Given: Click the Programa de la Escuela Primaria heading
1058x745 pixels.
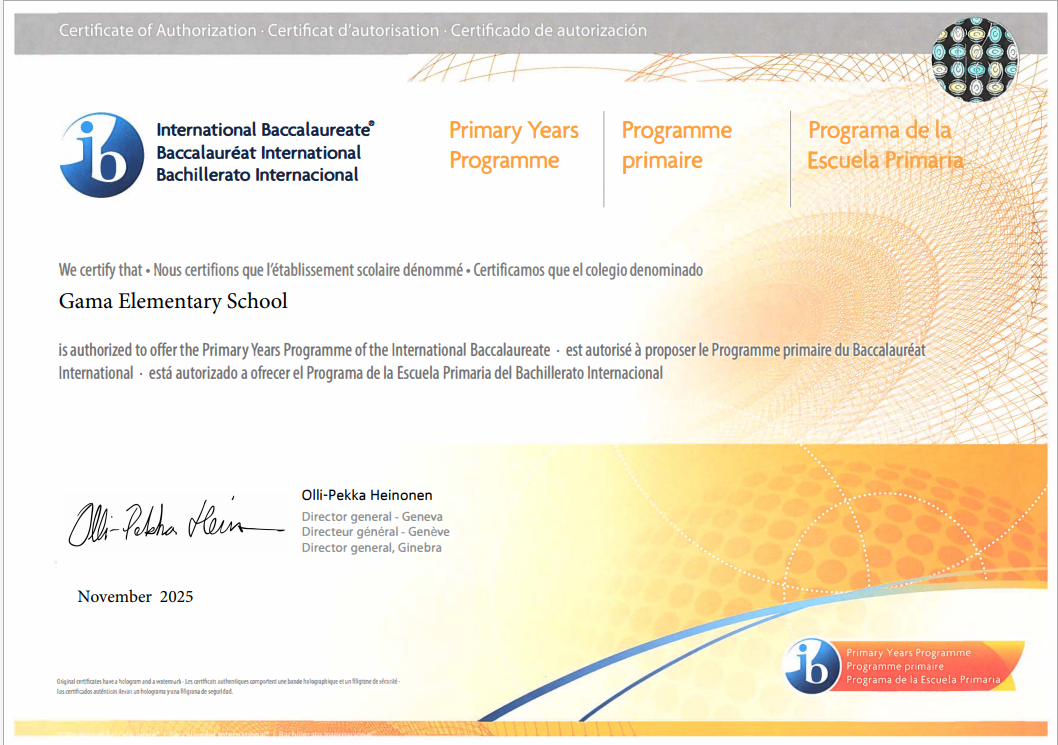Looking at the screenshot, I should pyautogui.click(x=884, y=145).
